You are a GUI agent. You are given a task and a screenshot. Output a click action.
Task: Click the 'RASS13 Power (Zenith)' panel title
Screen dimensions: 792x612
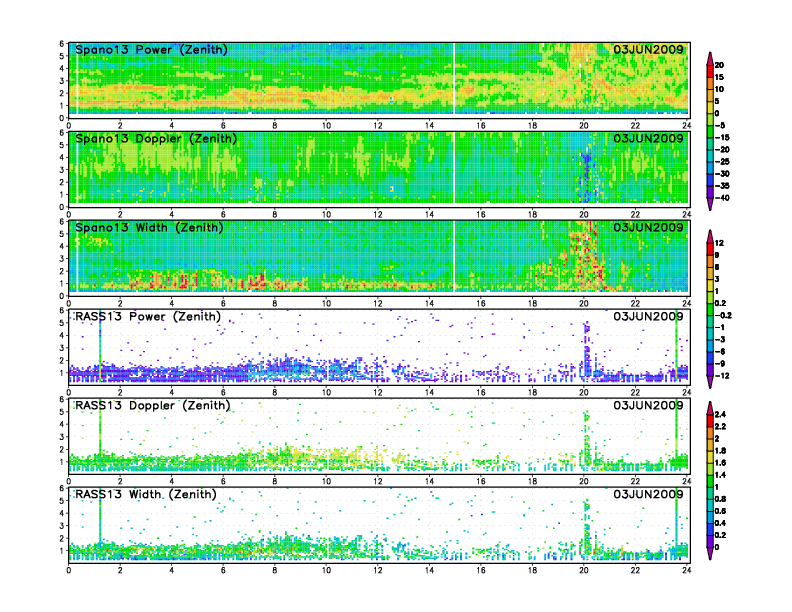tap(148, 317)
